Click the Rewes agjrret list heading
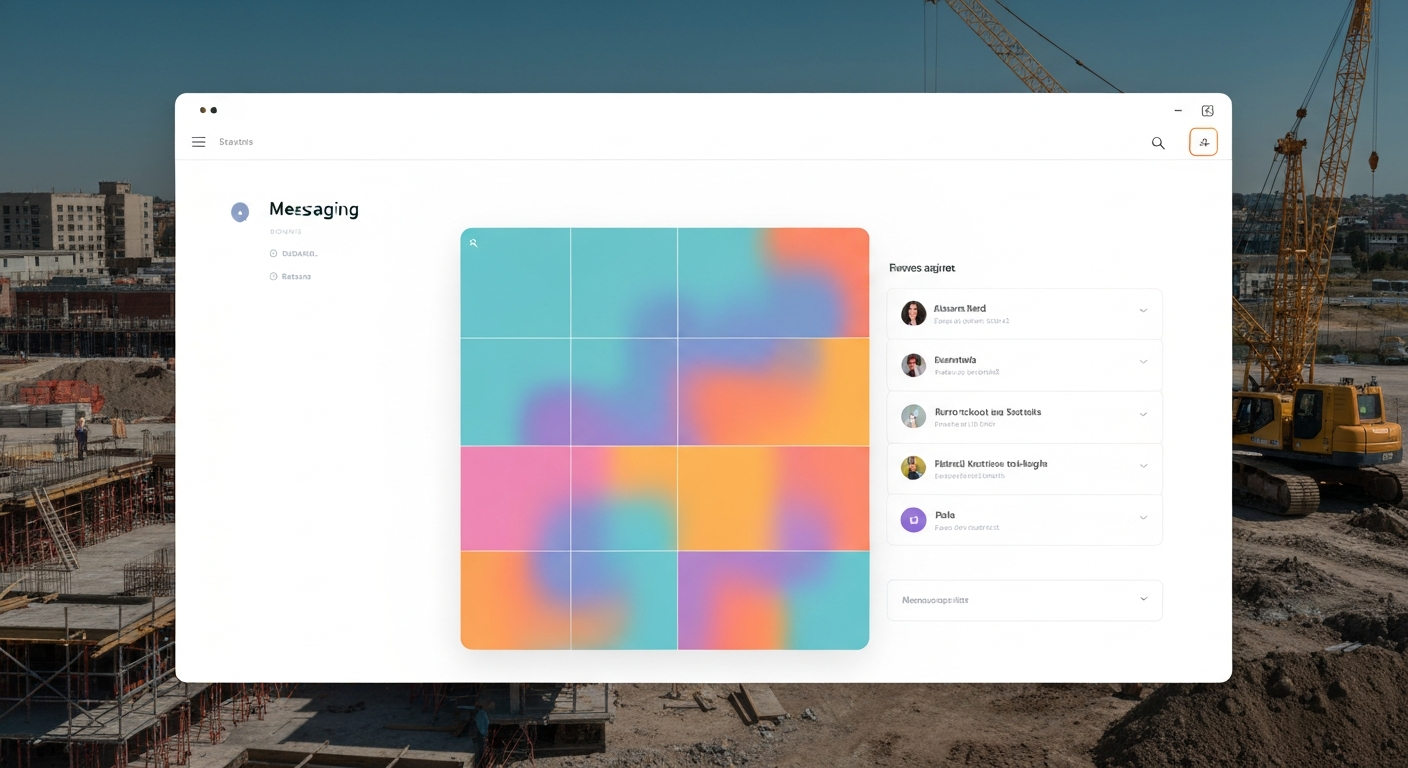The height and width of the screenshot is (768, 1408). 922,268
